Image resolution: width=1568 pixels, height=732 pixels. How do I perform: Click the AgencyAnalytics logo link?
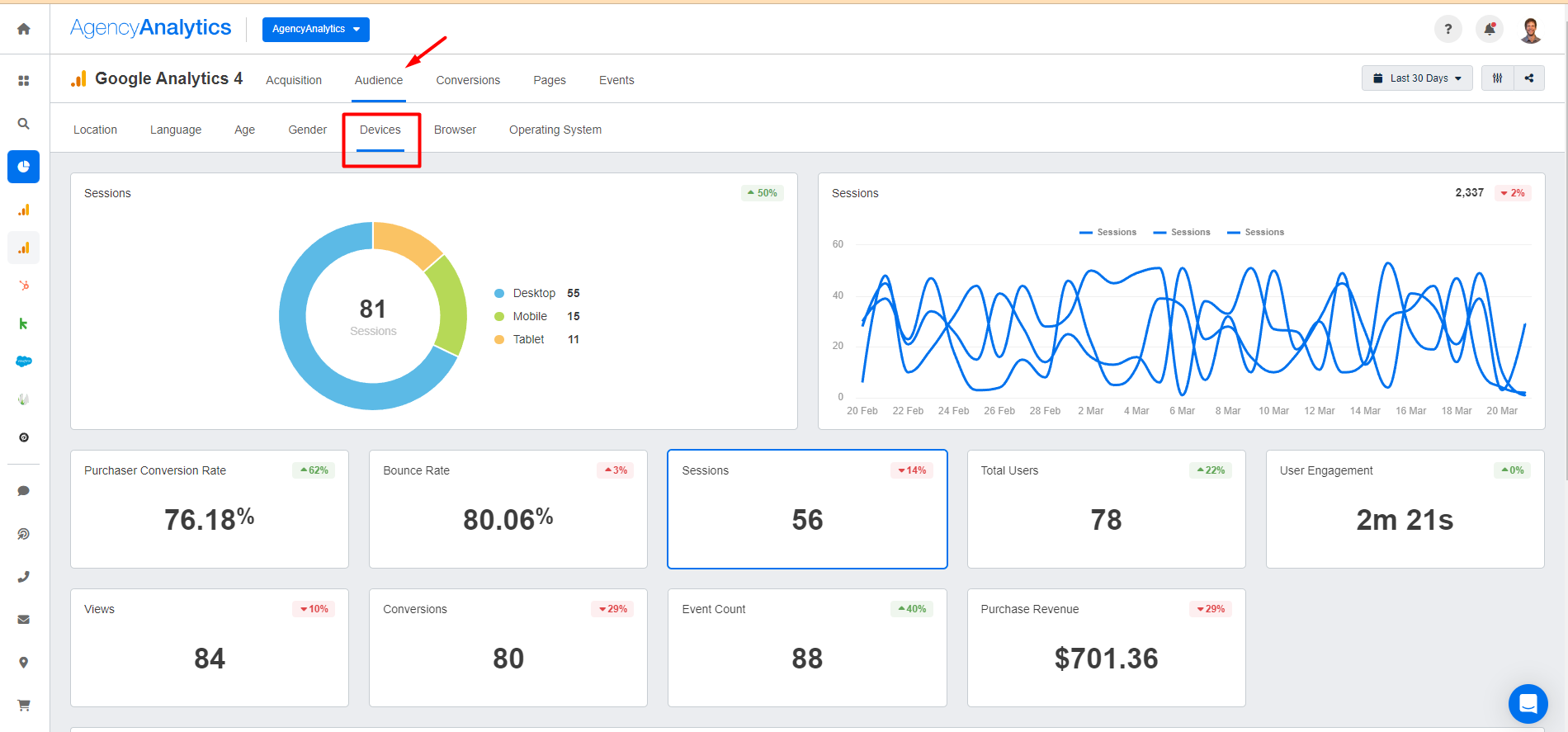coord(151,28)
